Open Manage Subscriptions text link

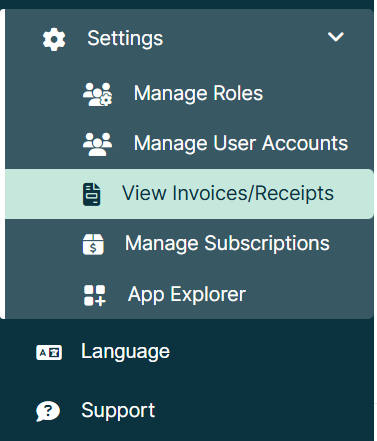(227, 244)
